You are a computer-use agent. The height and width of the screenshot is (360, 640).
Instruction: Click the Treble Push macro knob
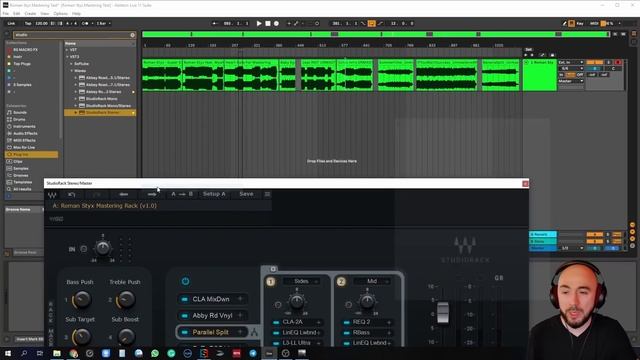[126, 300]
